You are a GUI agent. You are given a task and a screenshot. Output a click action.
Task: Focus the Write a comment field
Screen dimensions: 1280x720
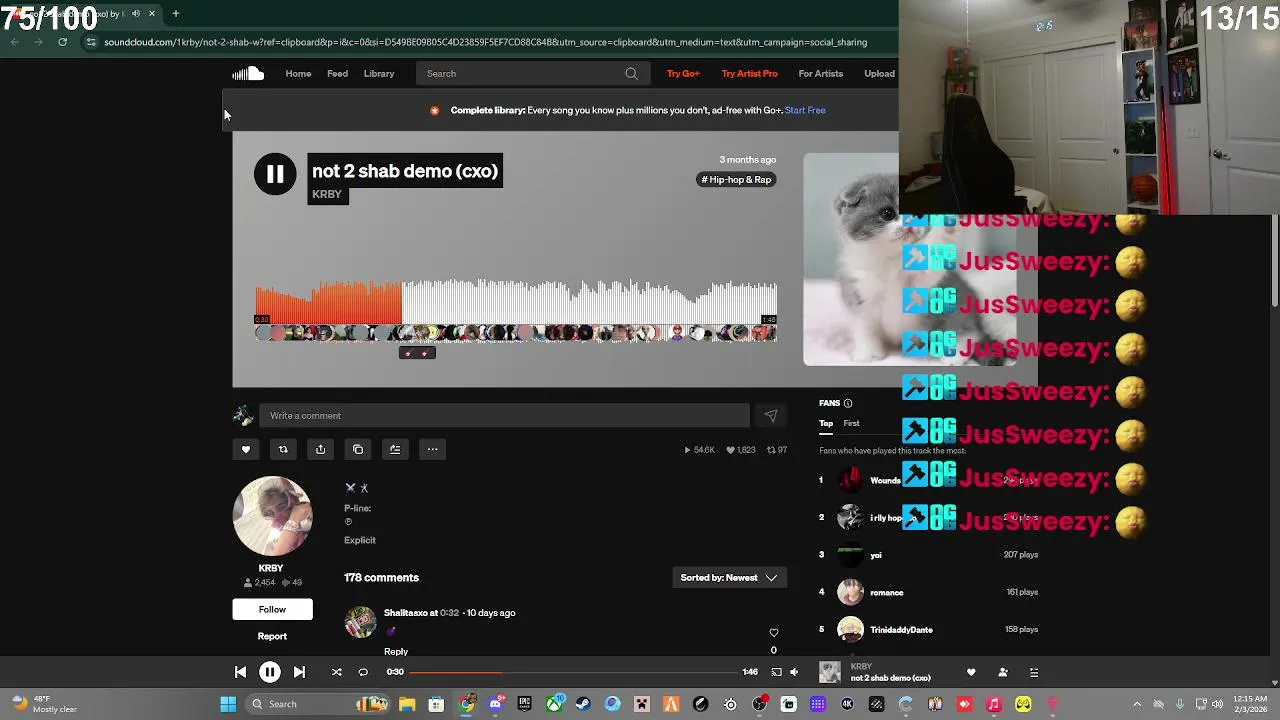504,416
